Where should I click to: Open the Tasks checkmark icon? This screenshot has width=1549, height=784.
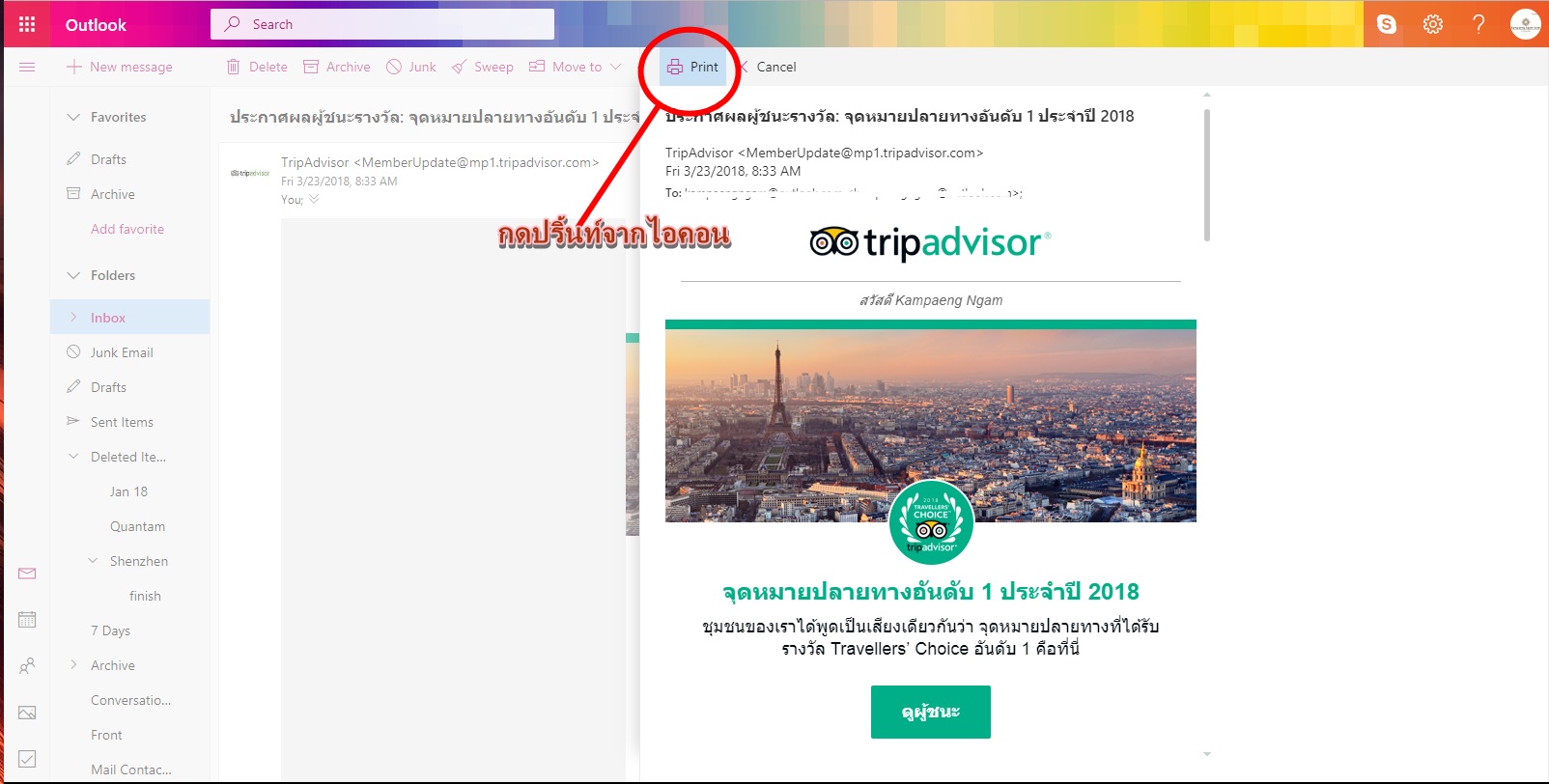(x=27, y=759)
